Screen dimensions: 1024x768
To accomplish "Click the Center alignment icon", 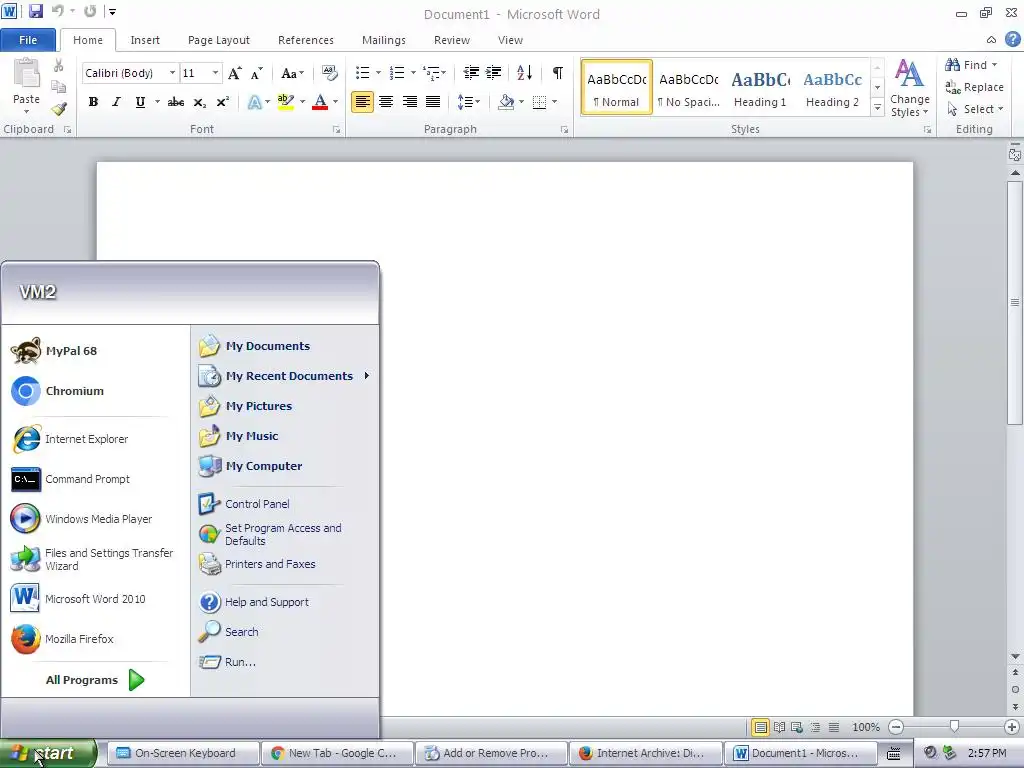I will (x=386, y=102).
